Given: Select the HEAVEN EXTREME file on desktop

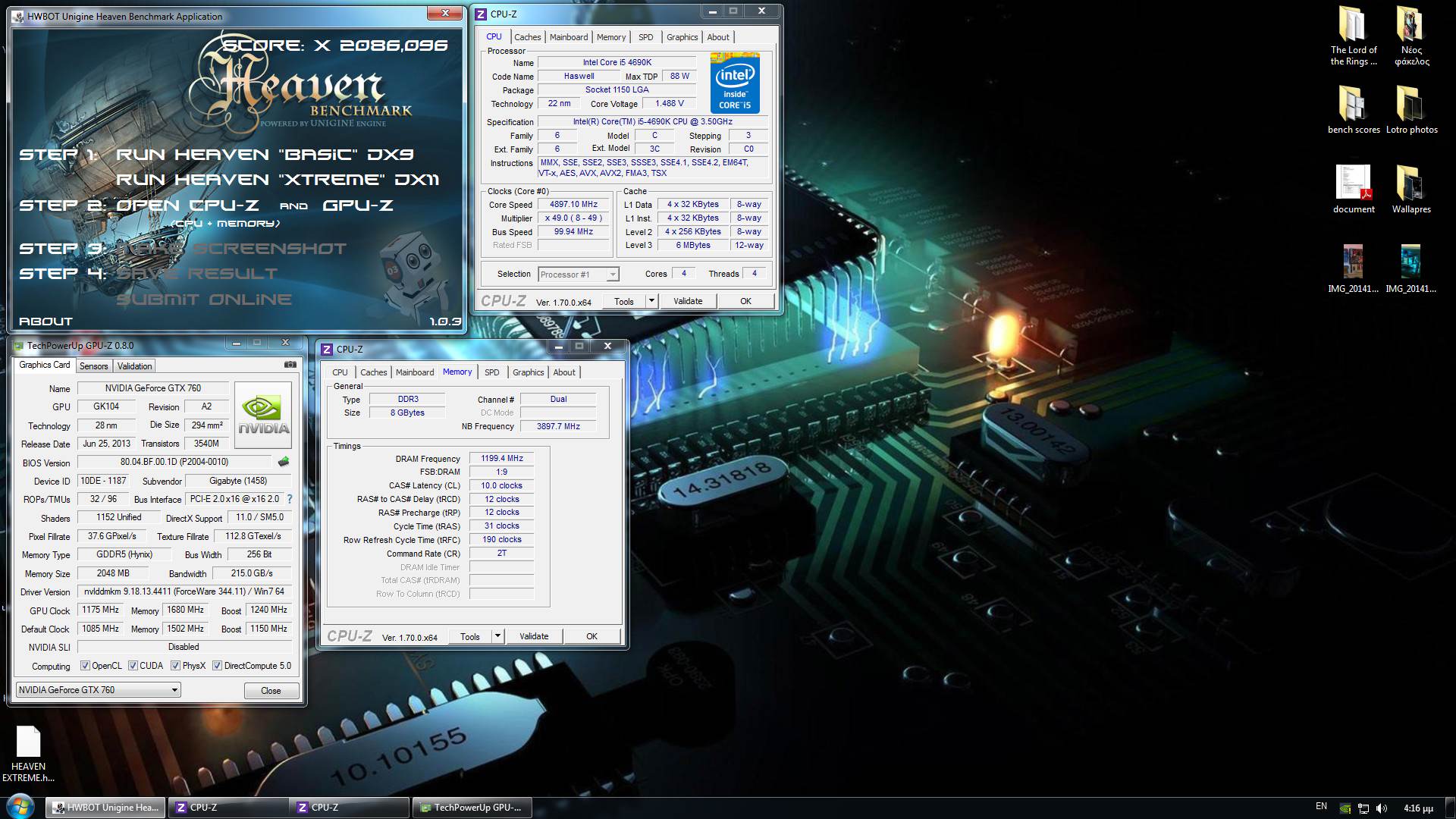Looking at the screenshot, I should tap(28, 755).
